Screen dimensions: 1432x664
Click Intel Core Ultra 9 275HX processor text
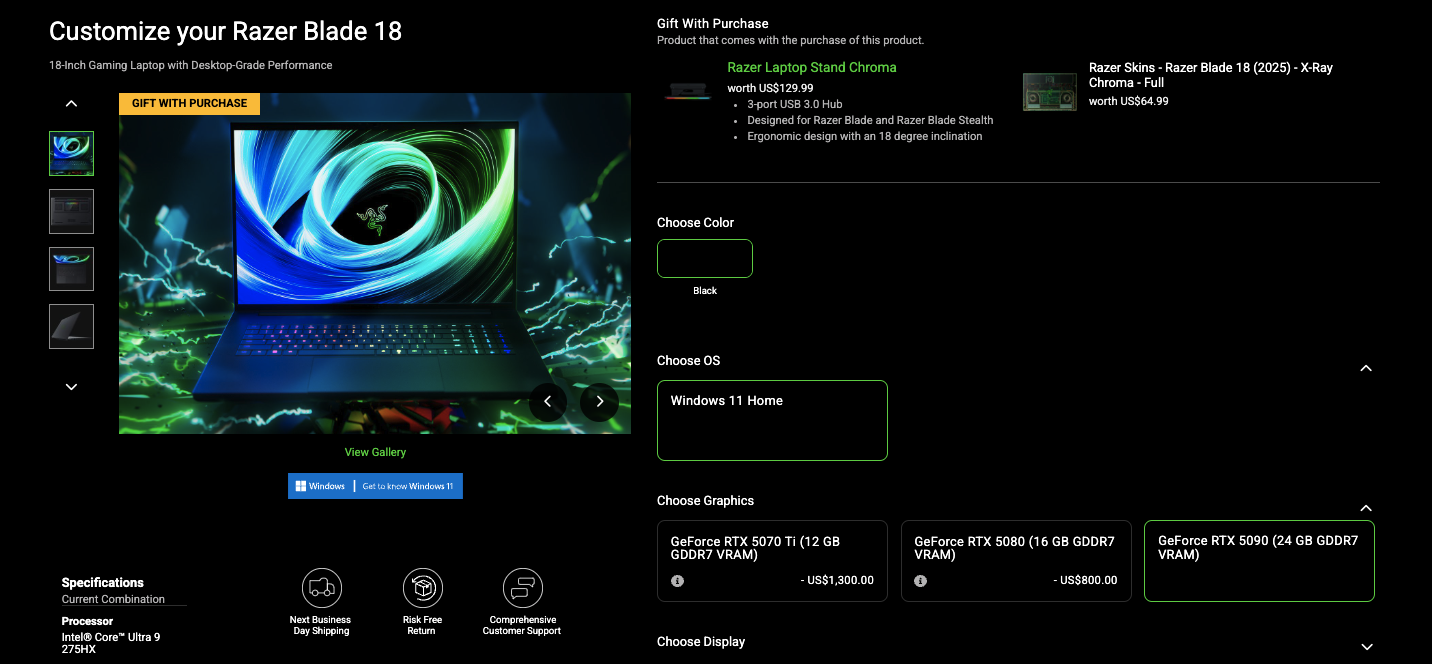click(111, 643)
